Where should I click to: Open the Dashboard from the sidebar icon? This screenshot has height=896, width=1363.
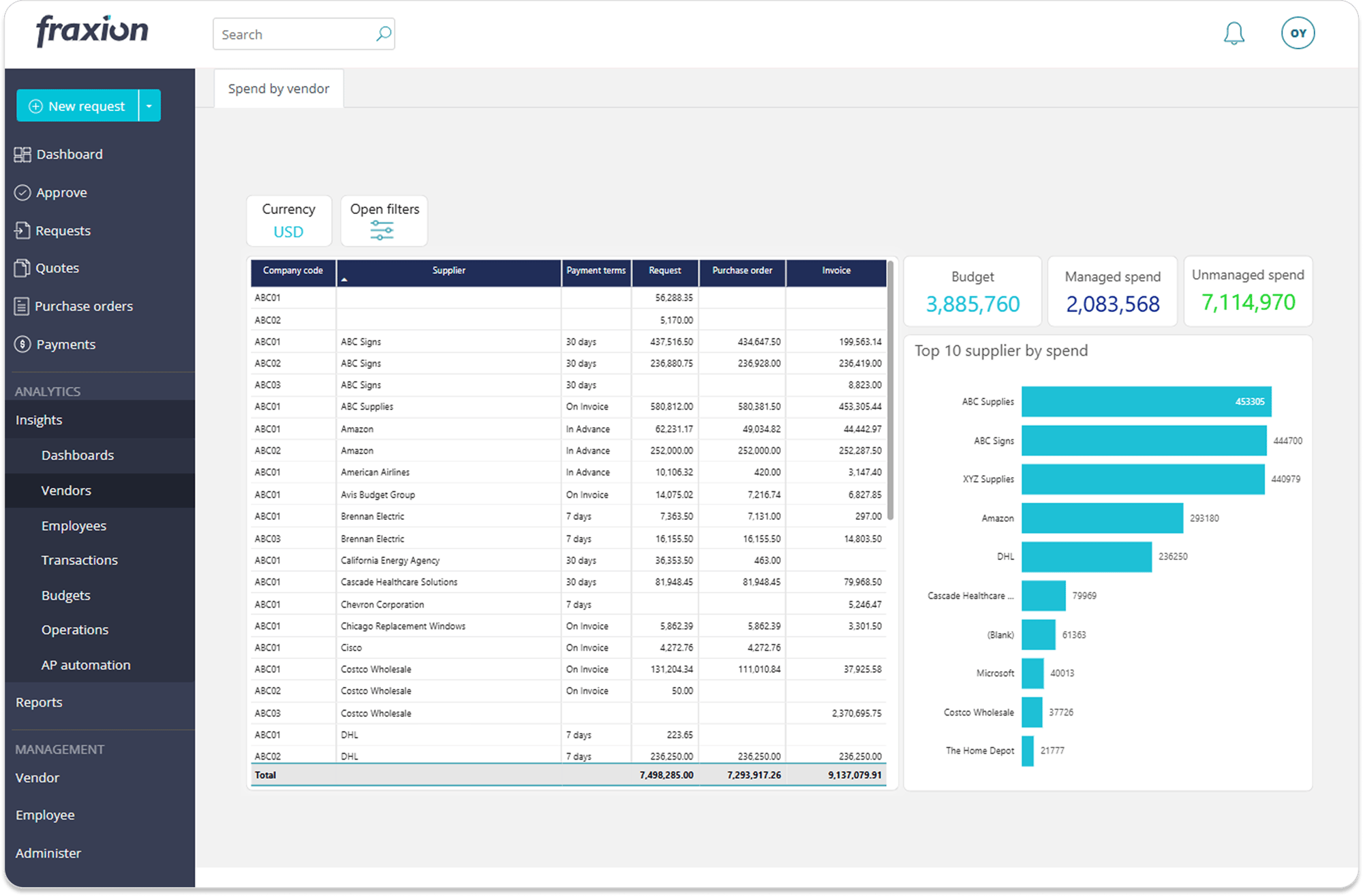pyautogui.click(x=24, y=154)
